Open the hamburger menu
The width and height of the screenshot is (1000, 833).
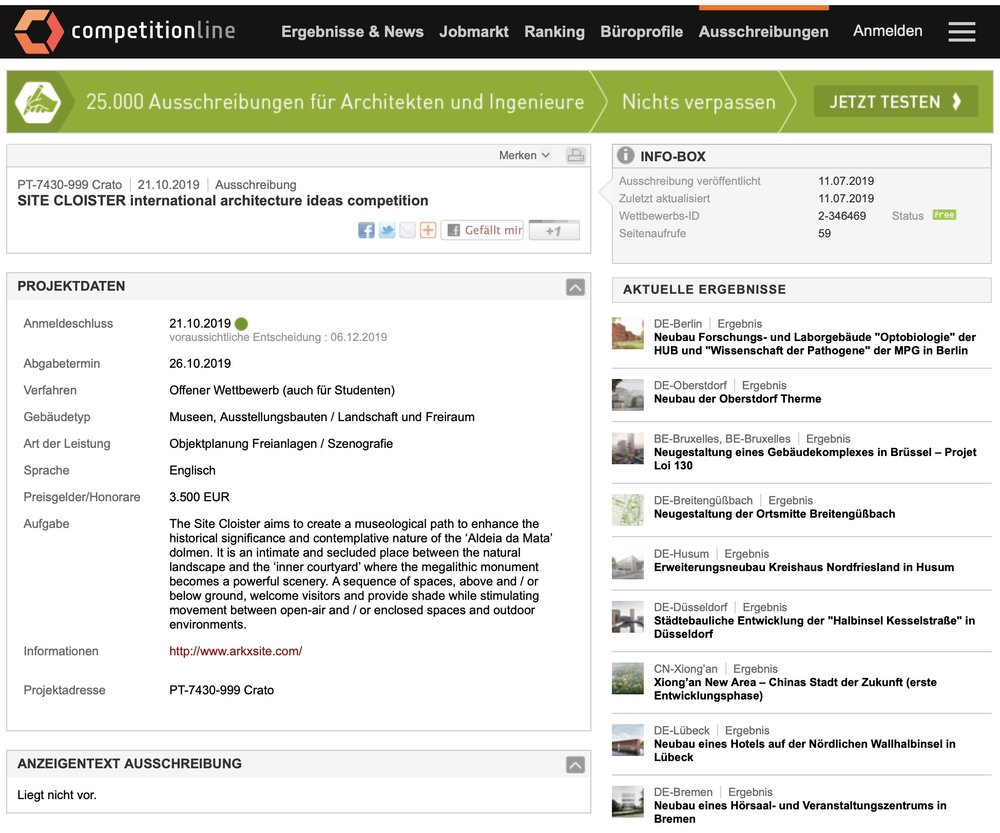[961, 32]
